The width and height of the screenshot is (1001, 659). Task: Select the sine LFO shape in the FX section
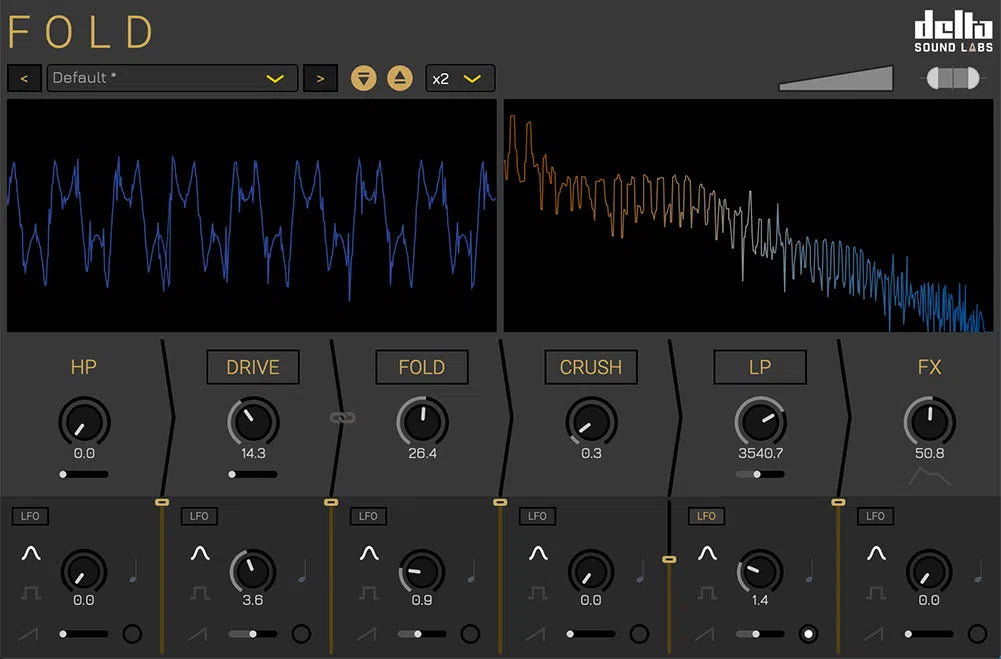875,550
